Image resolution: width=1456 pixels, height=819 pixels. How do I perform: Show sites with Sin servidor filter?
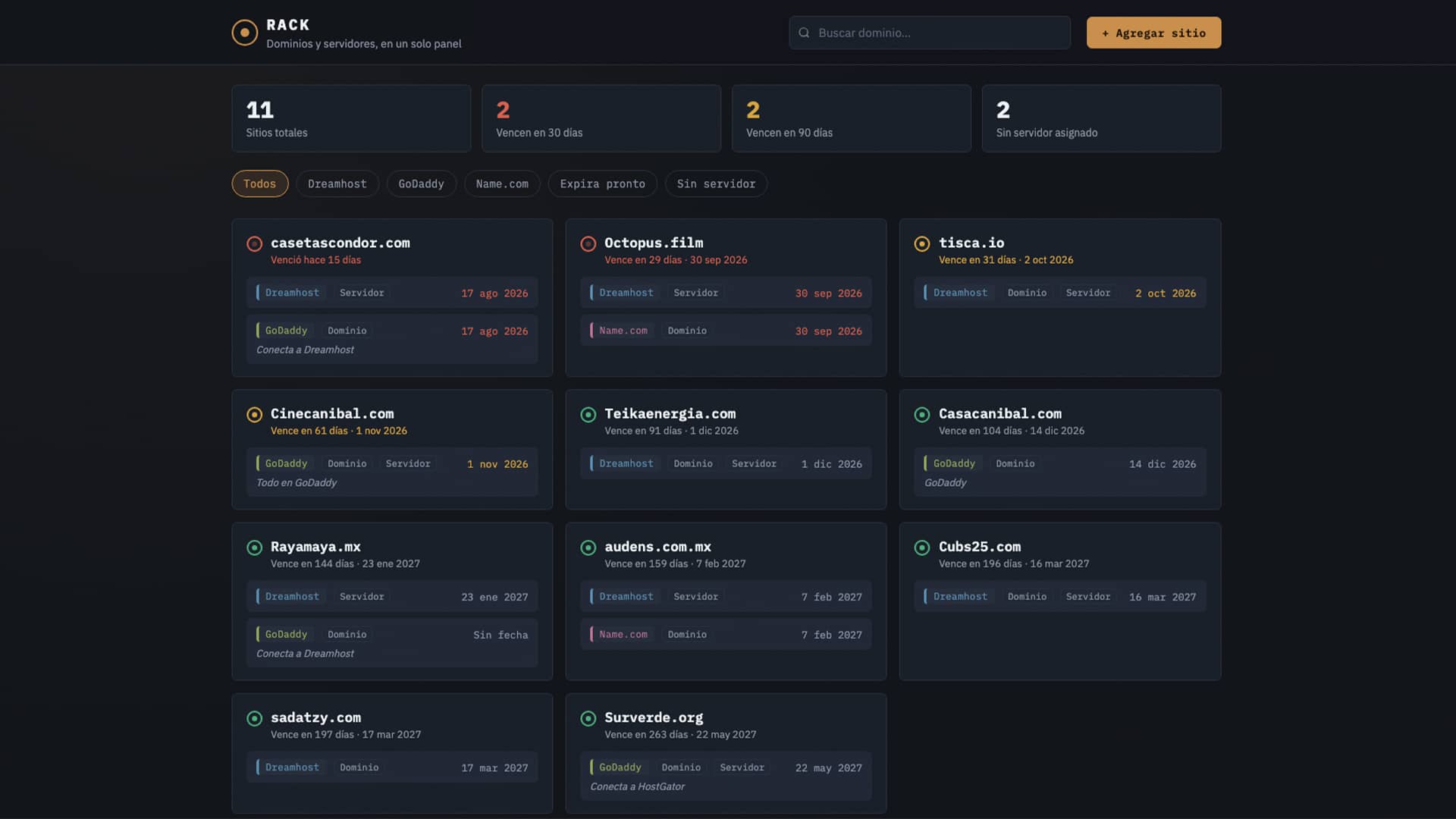(717, 184)
